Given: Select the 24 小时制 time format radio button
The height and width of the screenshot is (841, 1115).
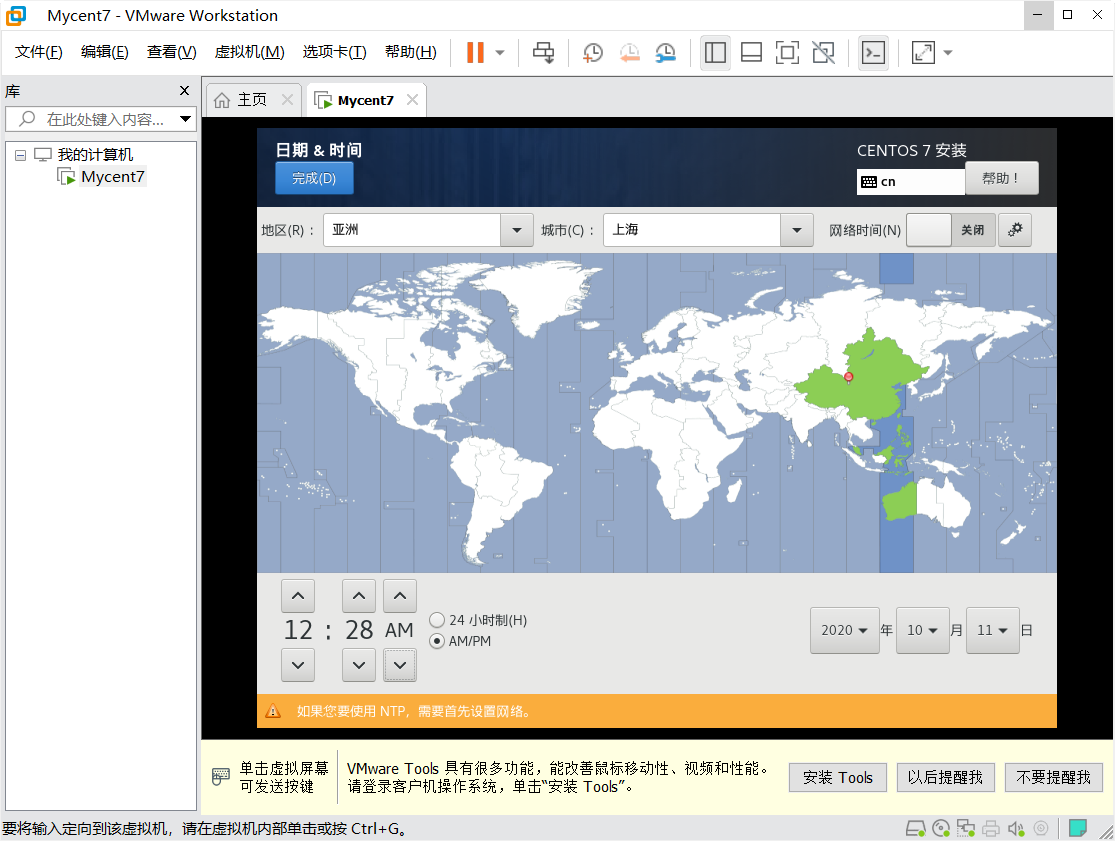Looking at the screenshot, I should 437,619.
